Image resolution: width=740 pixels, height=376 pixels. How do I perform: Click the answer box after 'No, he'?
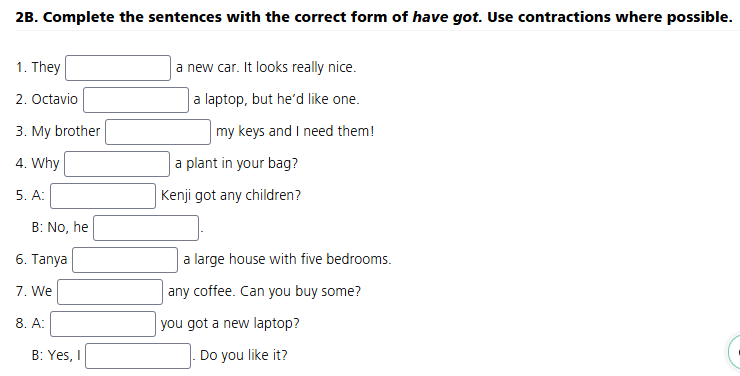(146, 228)
